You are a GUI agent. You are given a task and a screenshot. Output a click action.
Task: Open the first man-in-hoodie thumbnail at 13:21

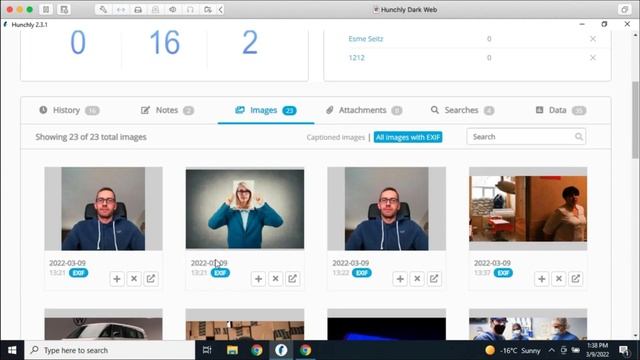(x=103, y=209)
